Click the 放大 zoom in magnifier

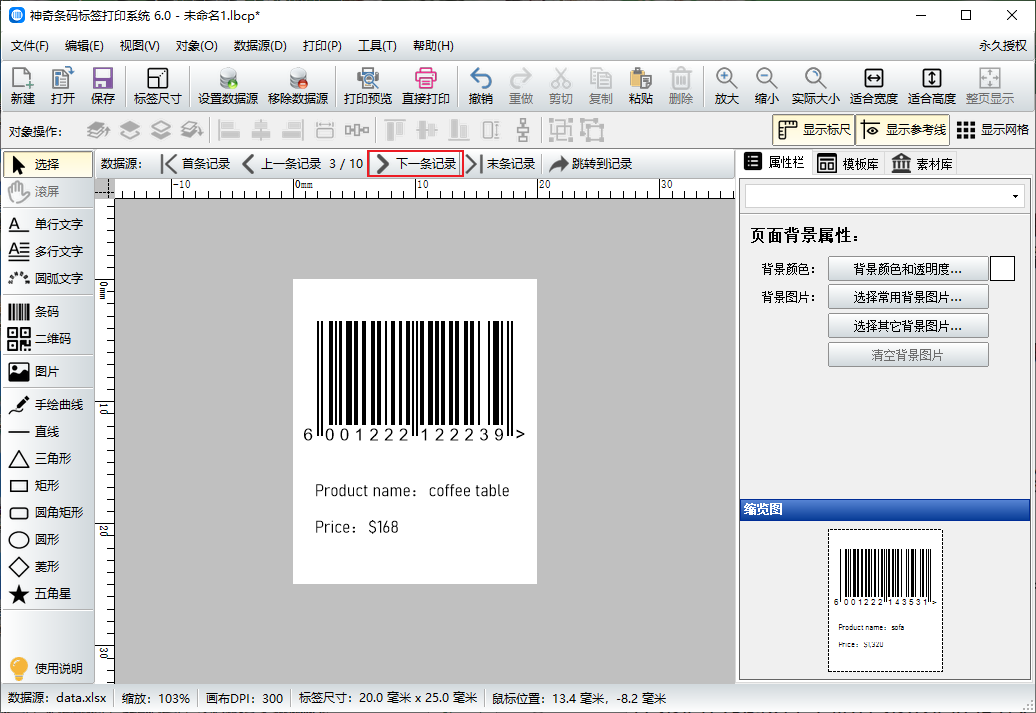click(726, 86)
